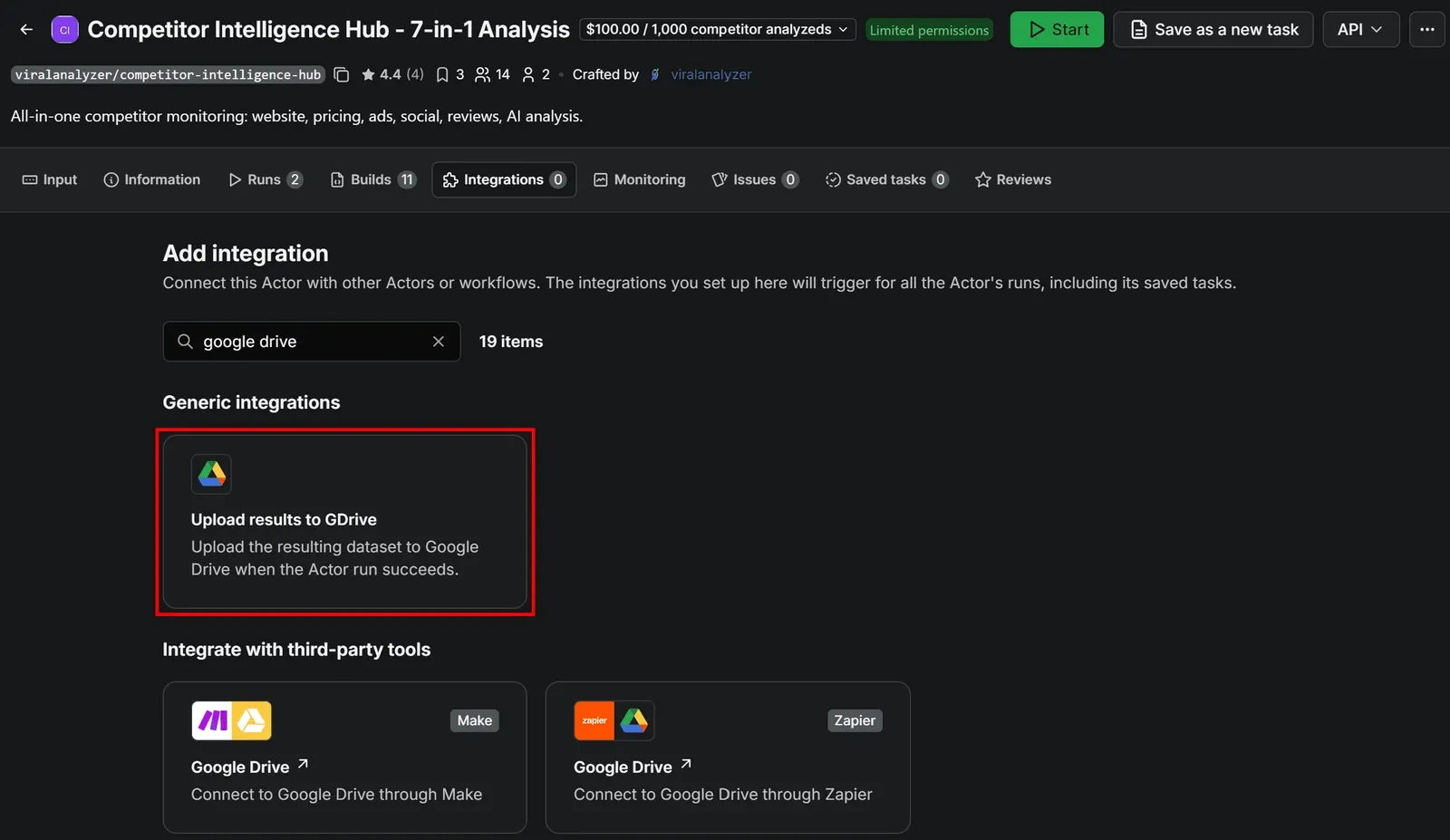Open the Reviews tab
1450x840 pixels.
(1013, 179)
